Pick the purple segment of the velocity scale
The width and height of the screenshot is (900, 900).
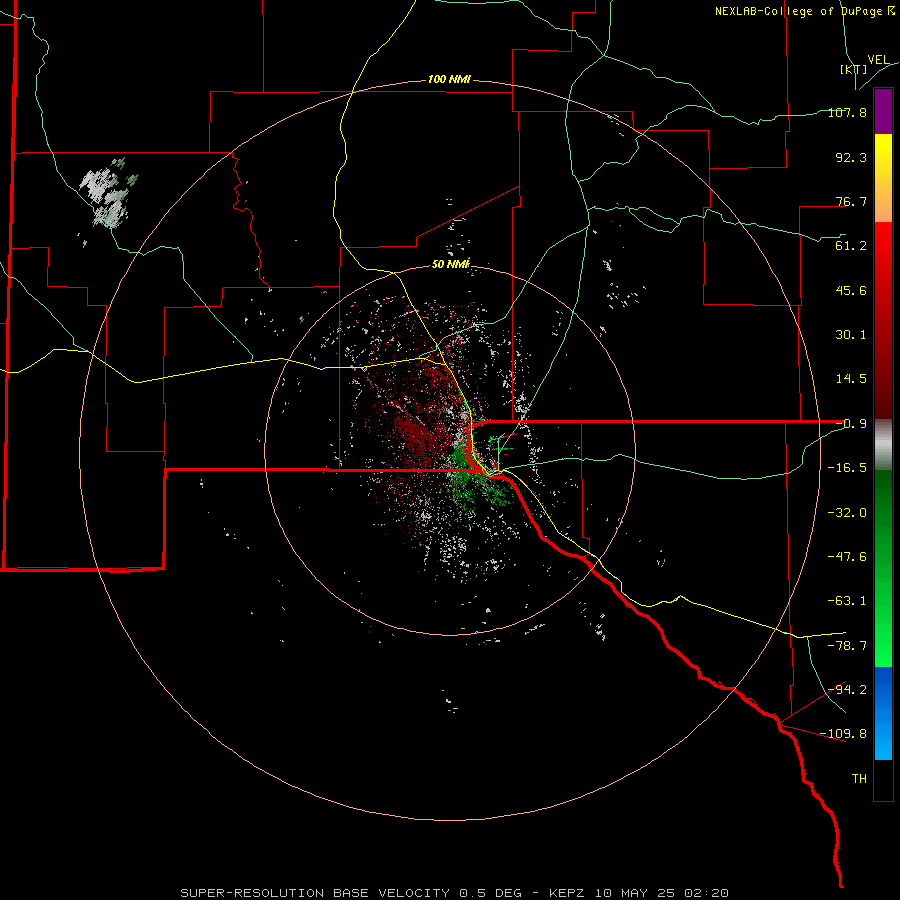click(883, 111)
